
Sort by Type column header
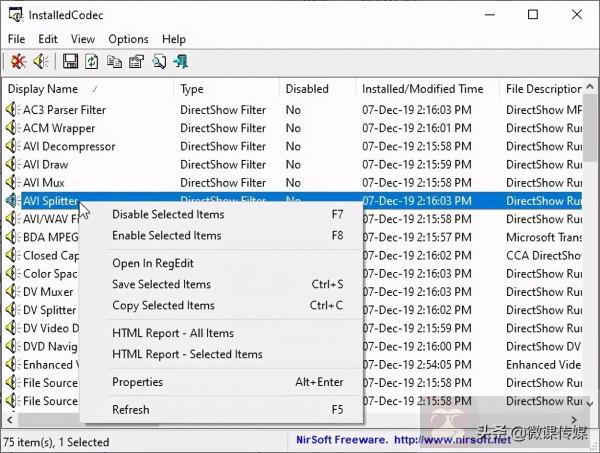click(x=227, y=89)
